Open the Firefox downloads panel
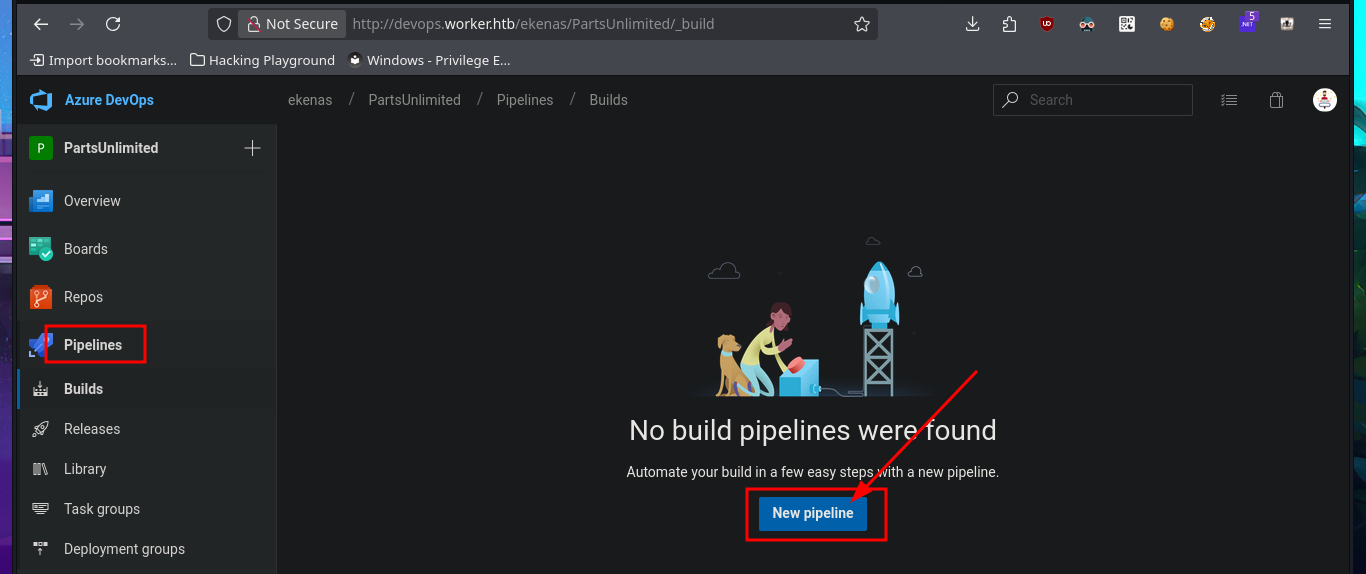Screen dimensions: 1366x574 pos(972,24)
